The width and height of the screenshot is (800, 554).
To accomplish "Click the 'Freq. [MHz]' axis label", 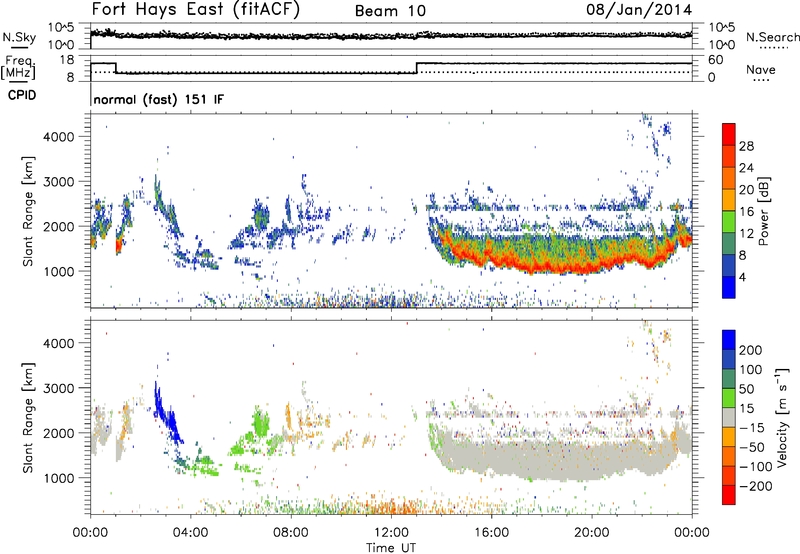I will (x=18, y=68).
